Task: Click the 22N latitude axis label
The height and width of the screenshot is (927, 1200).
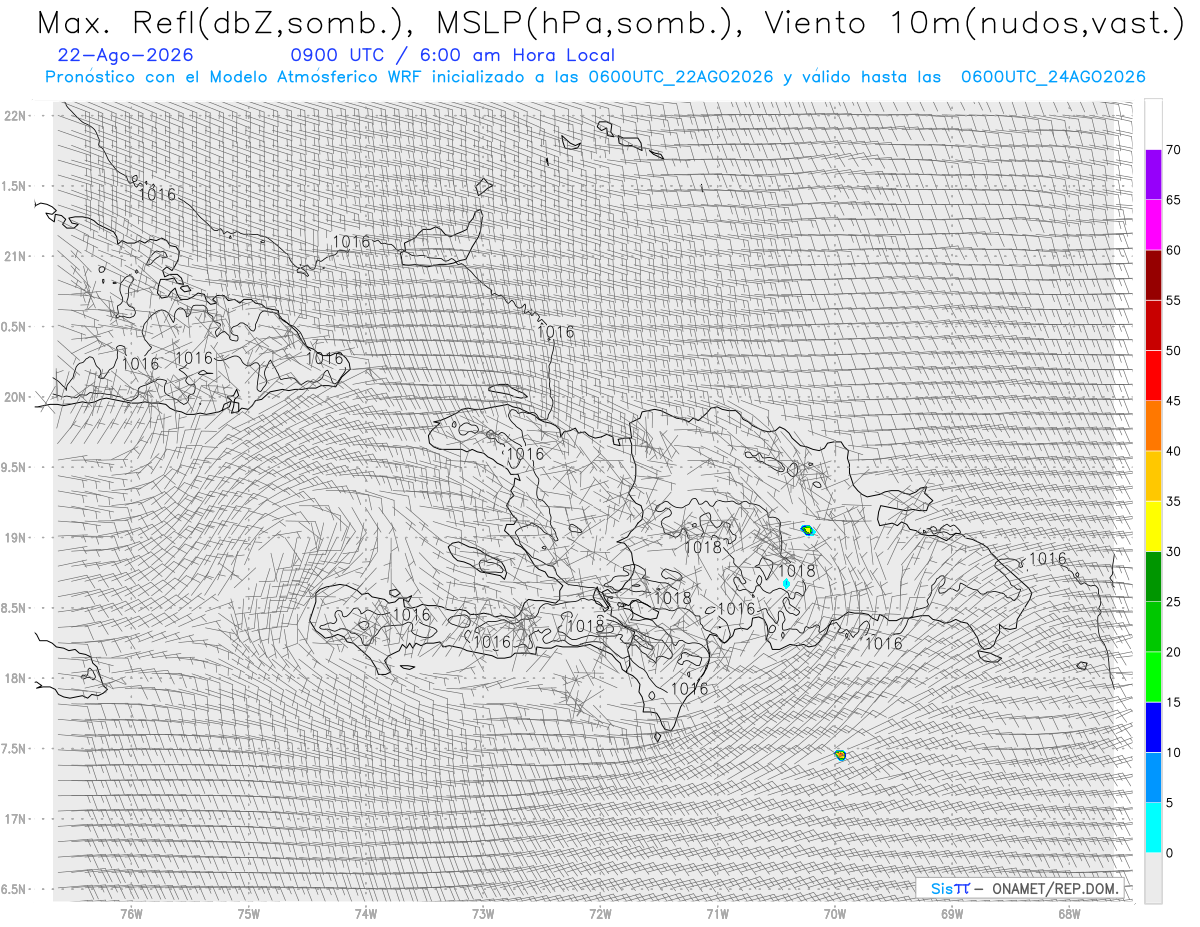Action: (x=15, y=115)
